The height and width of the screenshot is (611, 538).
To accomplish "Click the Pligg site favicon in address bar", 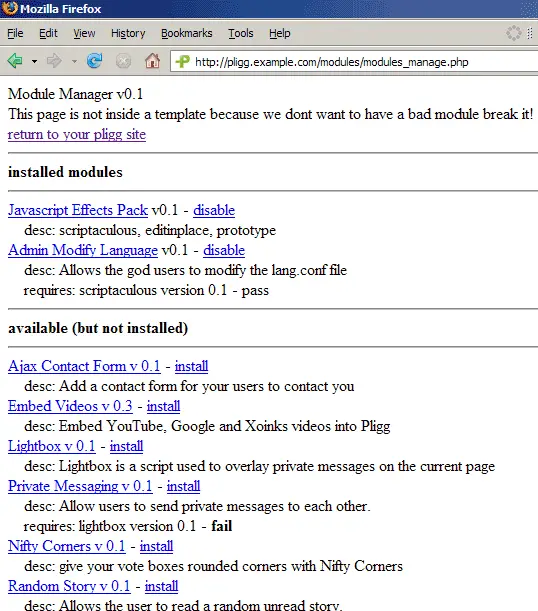I will tap(182, 62).
